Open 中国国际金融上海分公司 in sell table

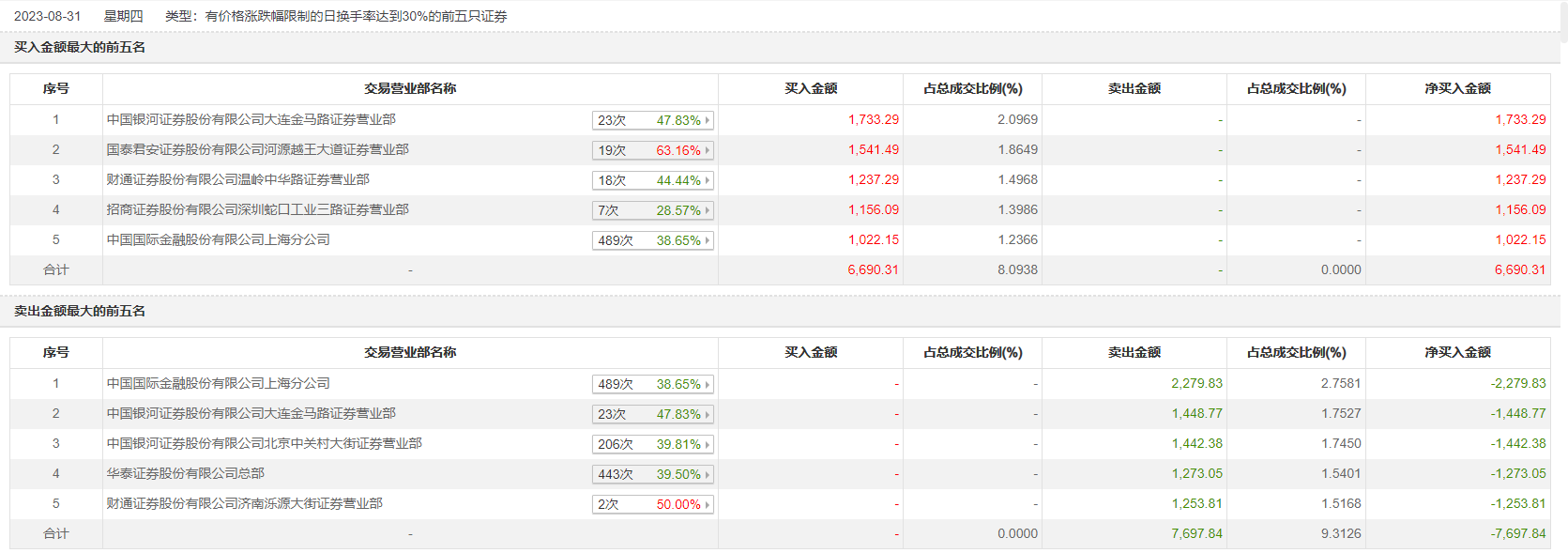click(x=218, y=383)
